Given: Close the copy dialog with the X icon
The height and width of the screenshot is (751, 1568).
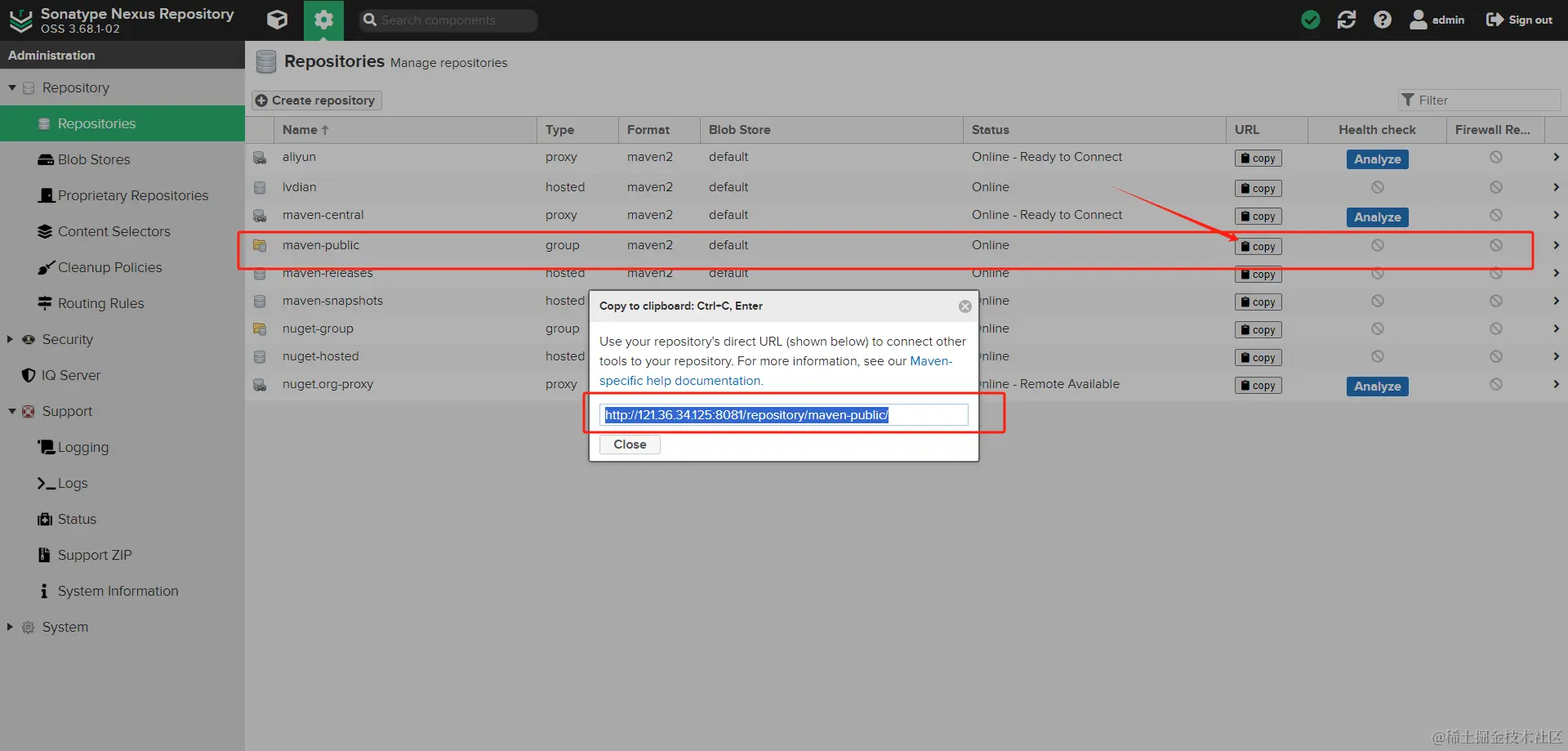Looking at the screenshot, I should coord(965,306).
